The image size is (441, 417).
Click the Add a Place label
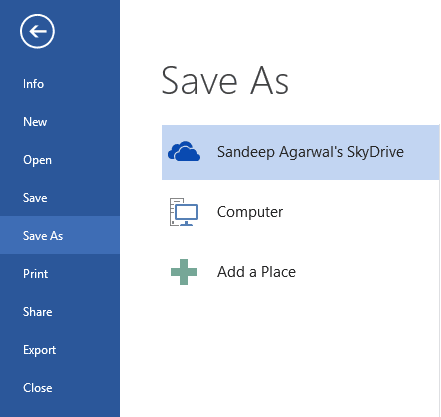pyautogui.click(x=256, y=272)
